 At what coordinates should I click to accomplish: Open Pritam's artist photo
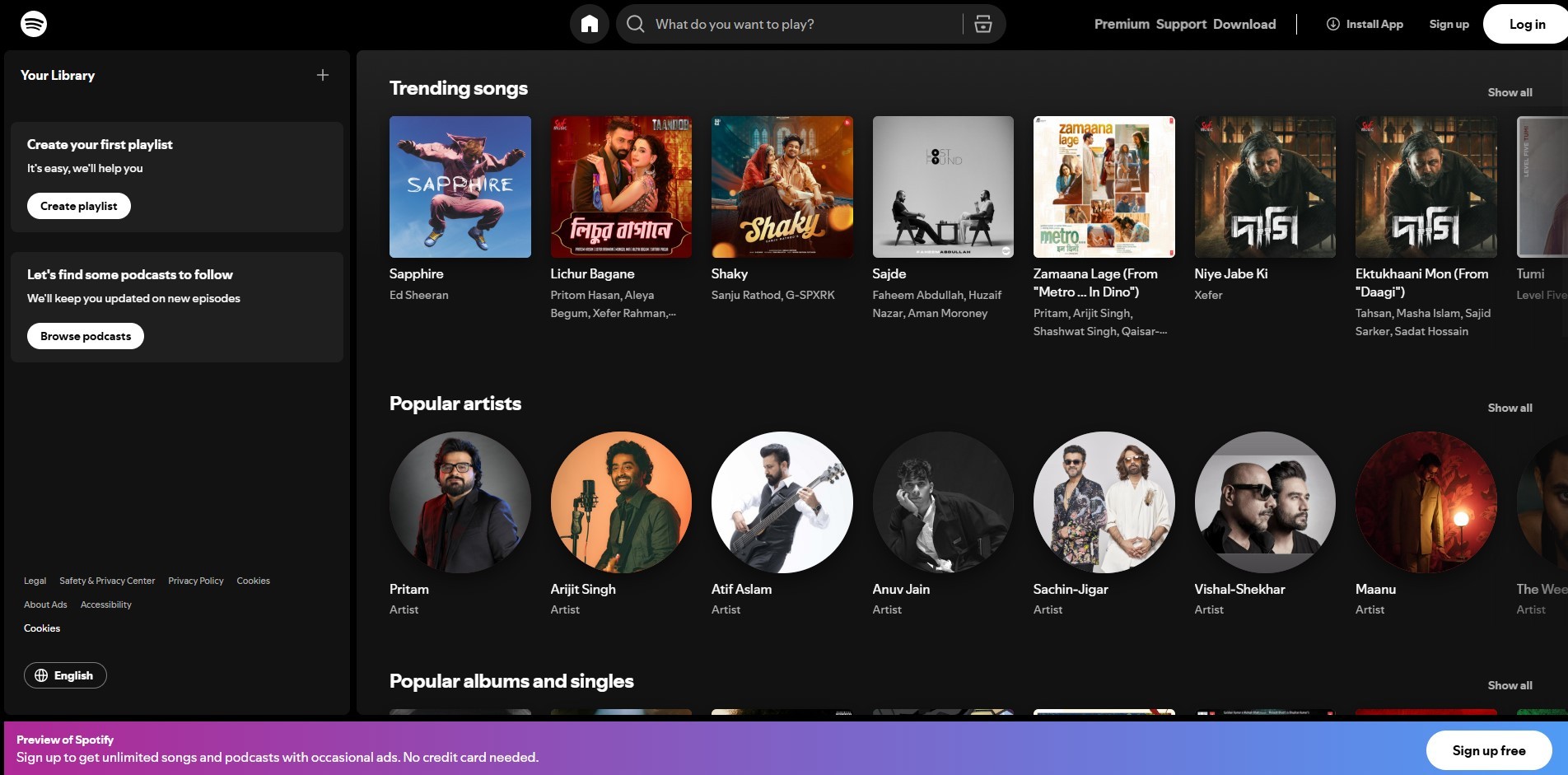tap(460, 502)
